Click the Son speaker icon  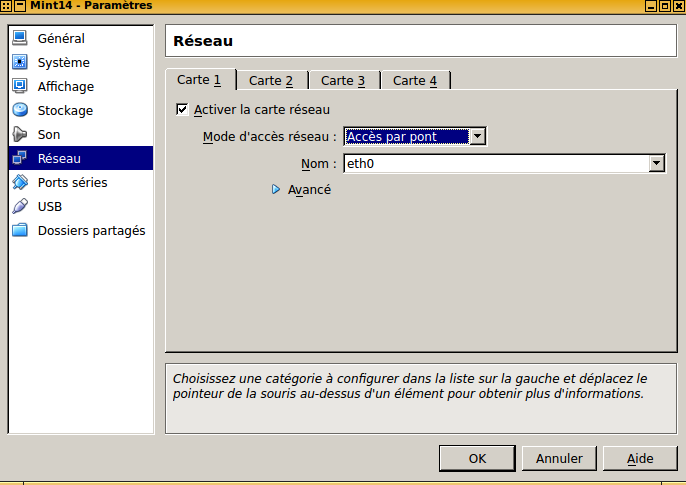[20, 134]
